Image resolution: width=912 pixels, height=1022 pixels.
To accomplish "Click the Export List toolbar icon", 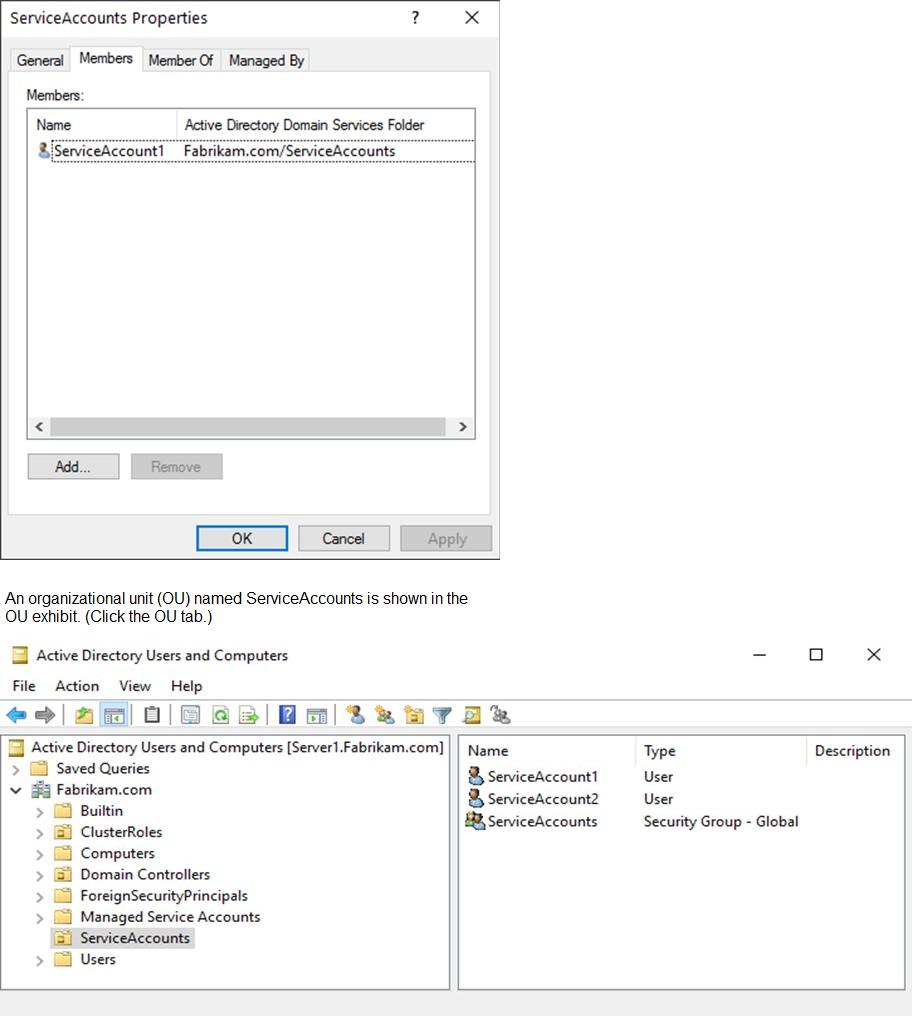I will (249, 716).
